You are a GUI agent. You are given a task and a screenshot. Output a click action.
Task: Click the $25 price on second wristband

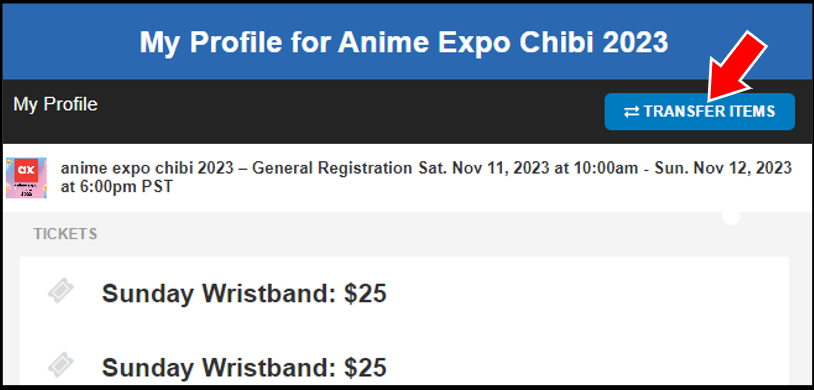click(x=365, y=368)
